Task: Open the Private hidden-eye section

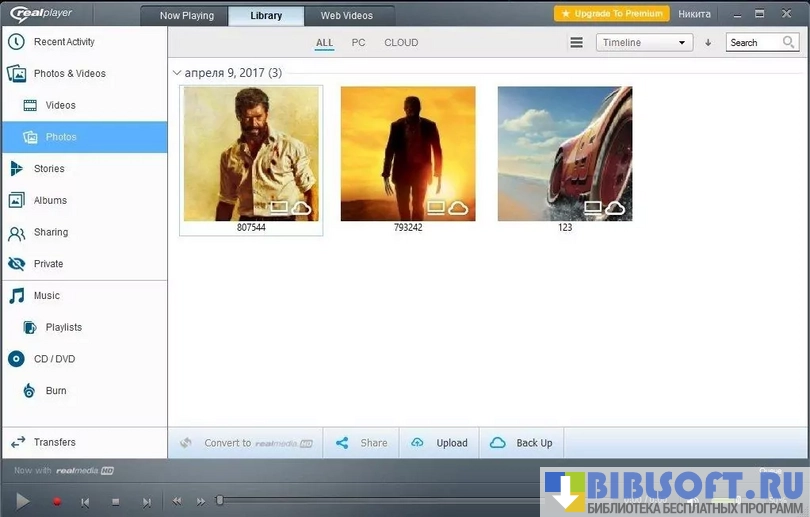Action: point(16,264)
